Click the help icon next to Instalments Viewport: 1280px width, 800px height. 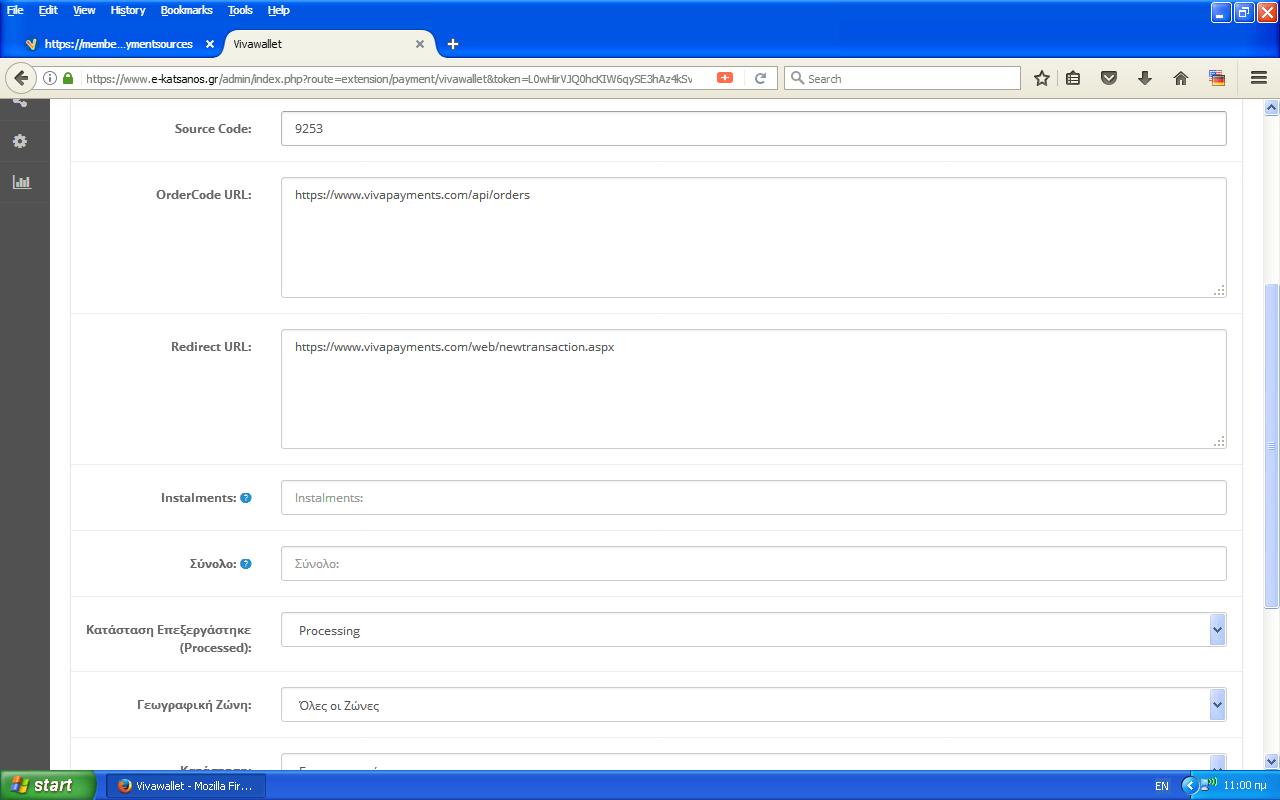[x=246, y=497]
